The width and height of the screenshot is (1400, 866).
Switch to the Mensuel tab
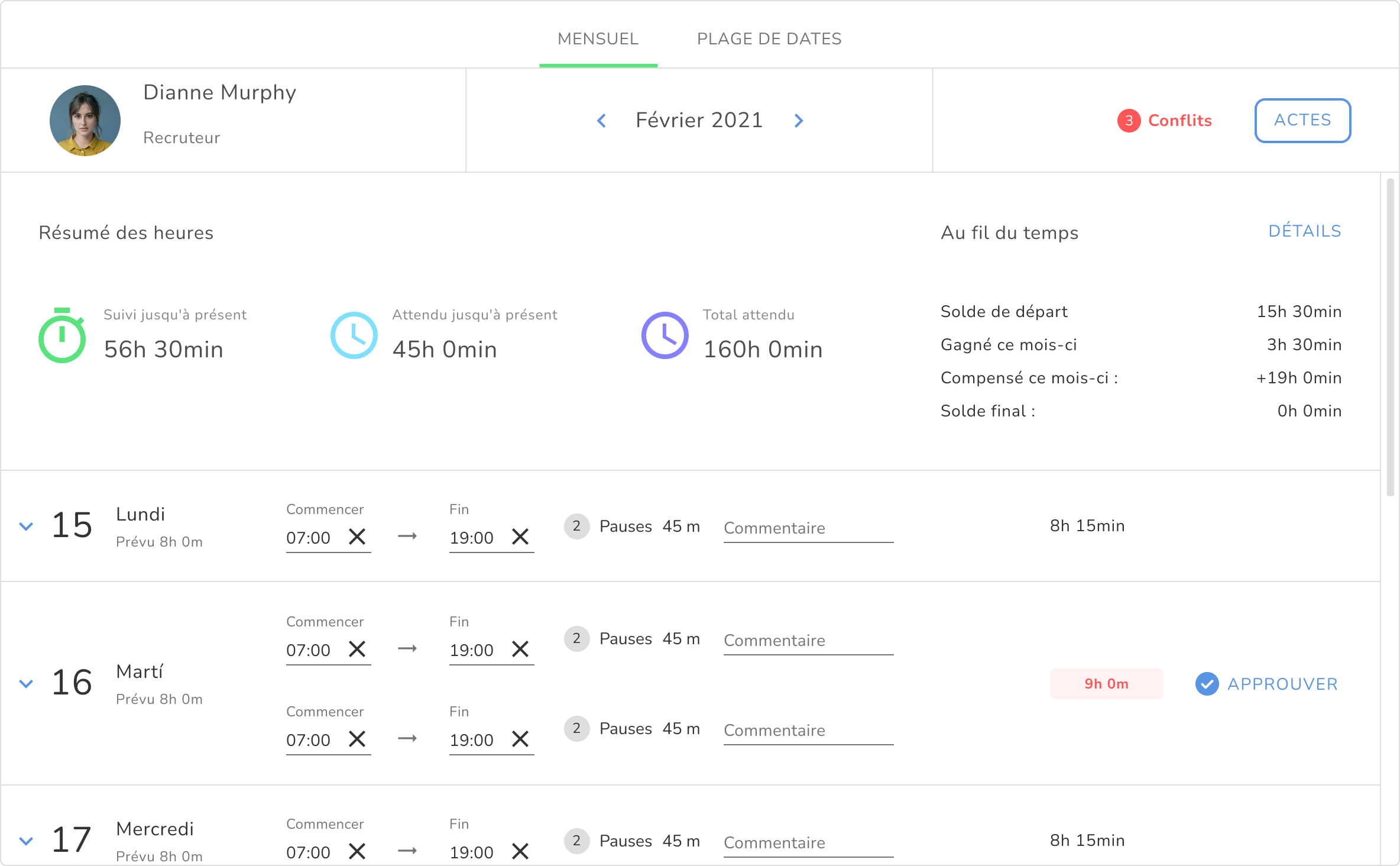click(x=598, y=39)
